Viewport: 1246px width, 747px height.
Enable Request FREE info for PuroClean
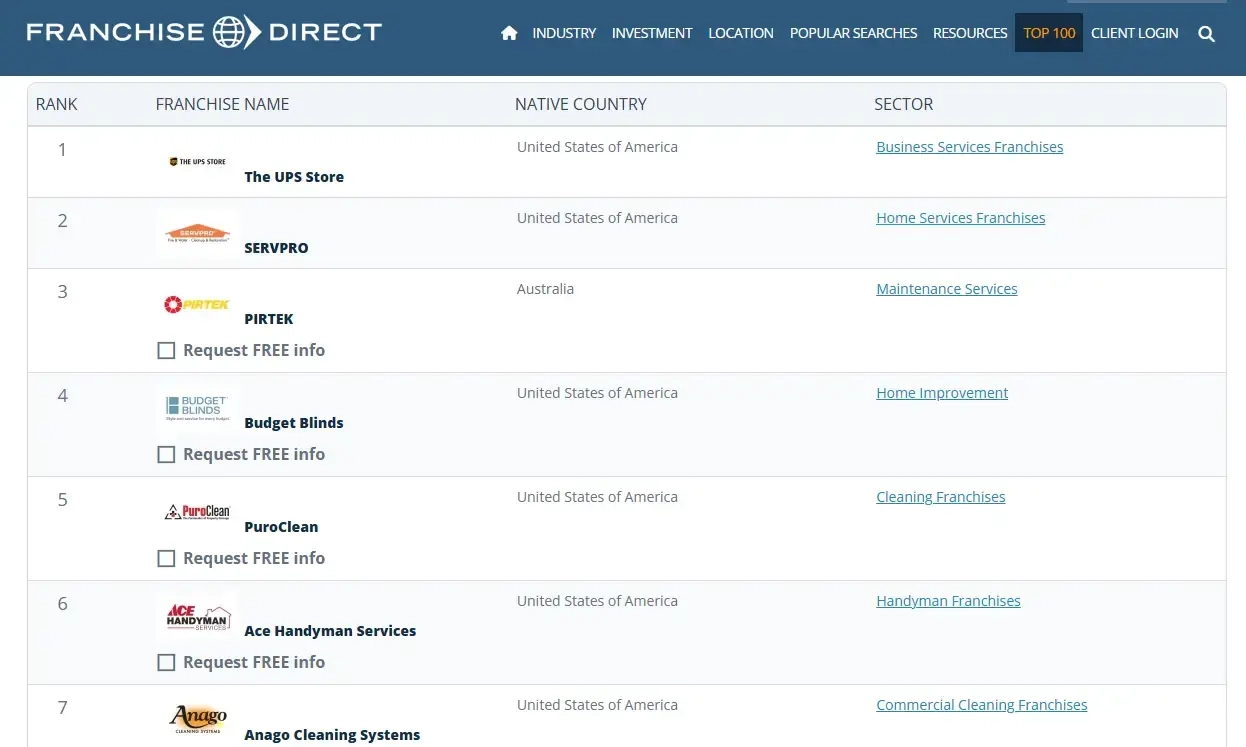tap(167, 559)
